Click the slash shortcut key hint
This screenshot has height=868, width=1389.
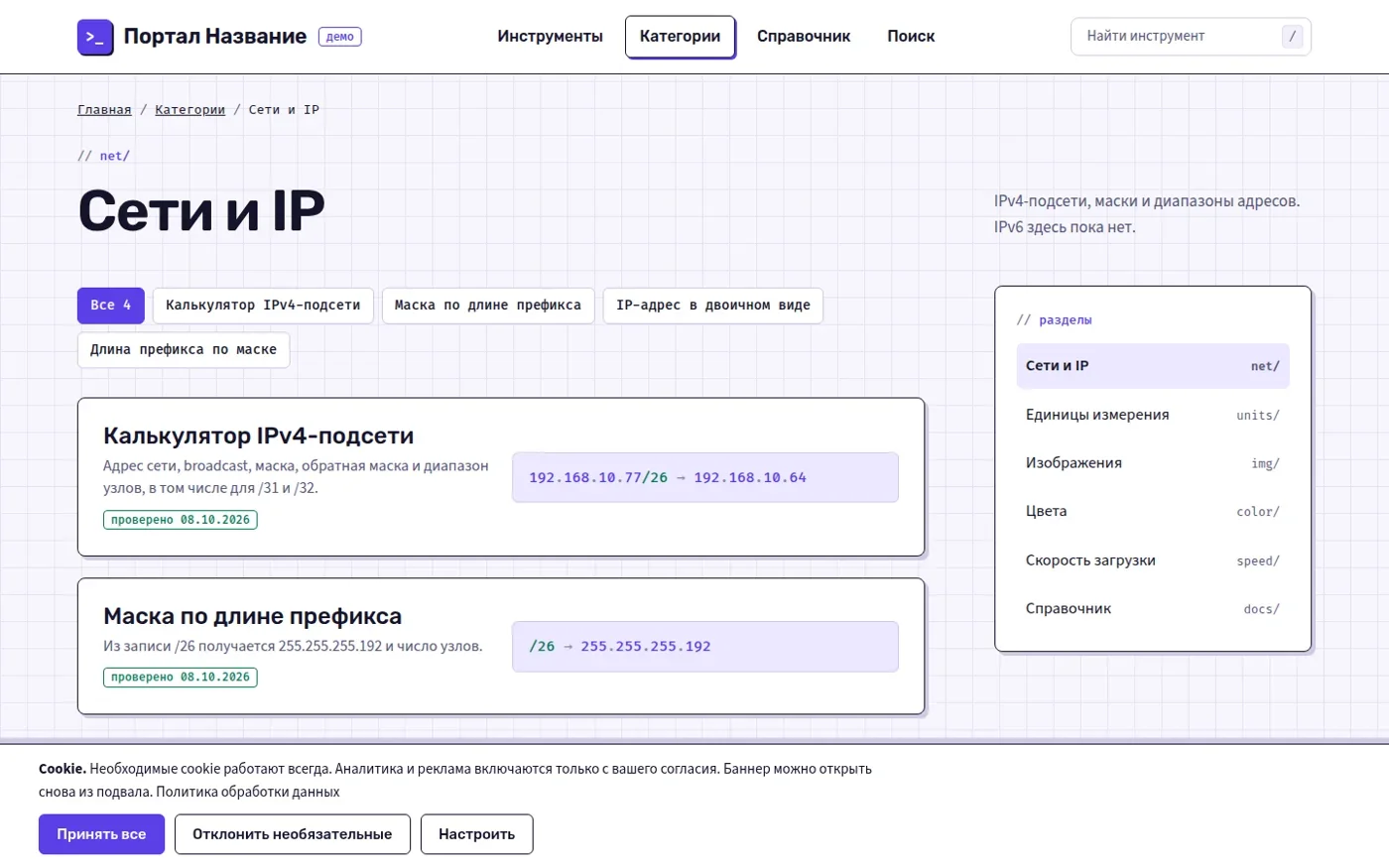(x=1292, y=37)
